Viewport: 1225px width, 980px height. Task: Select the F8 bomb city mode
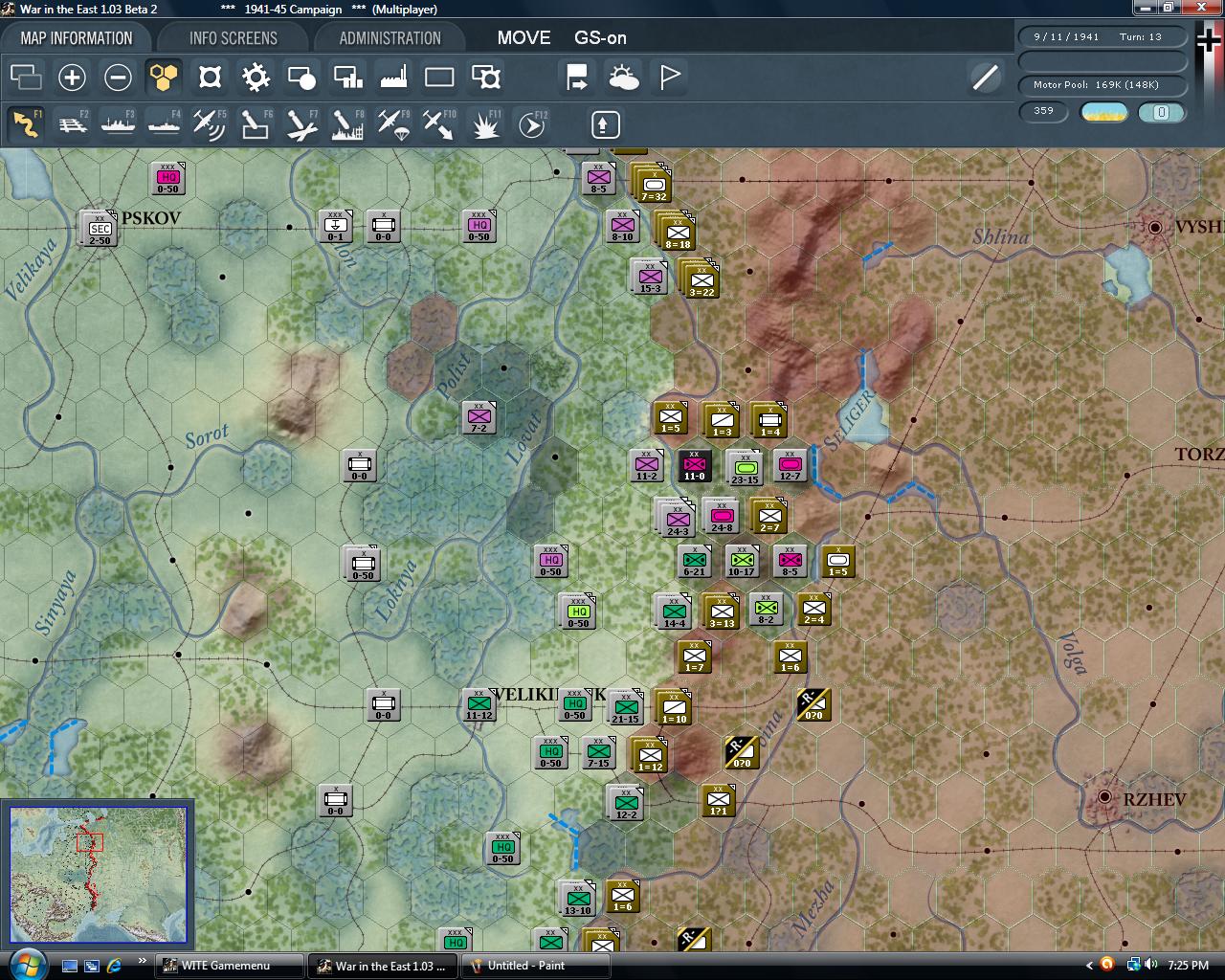347,124
